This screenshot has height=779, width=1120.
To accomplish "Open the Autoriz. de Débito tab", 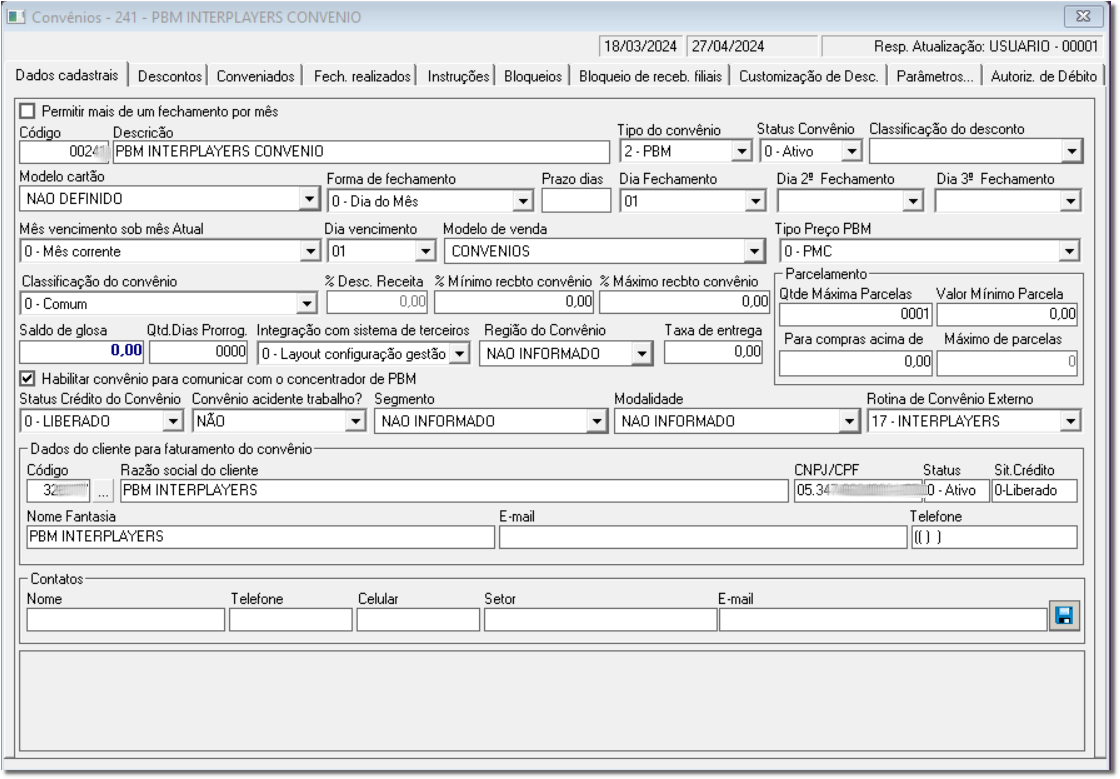I will pos(1044,76).
